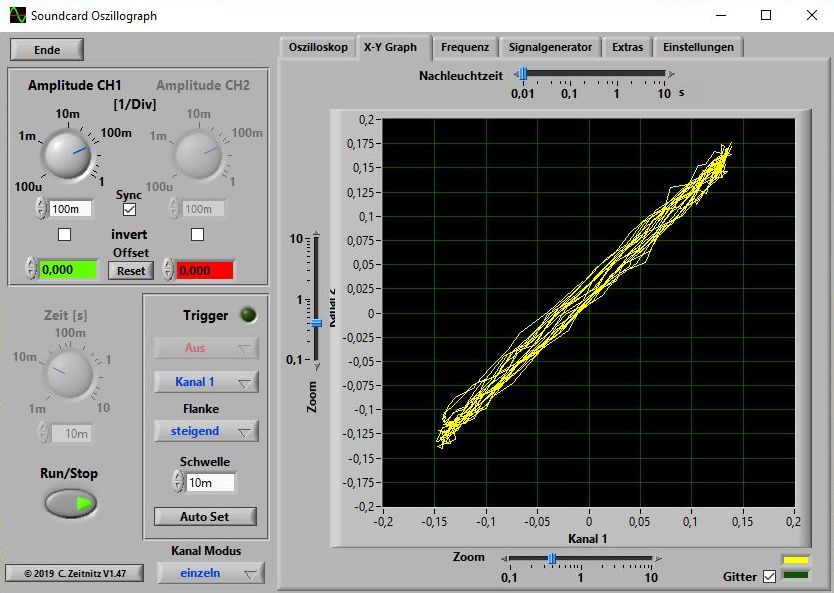Click the Run/Stop green play button
Image resolution: width=834 pixels, height=593 pixels.
point(70,504)
